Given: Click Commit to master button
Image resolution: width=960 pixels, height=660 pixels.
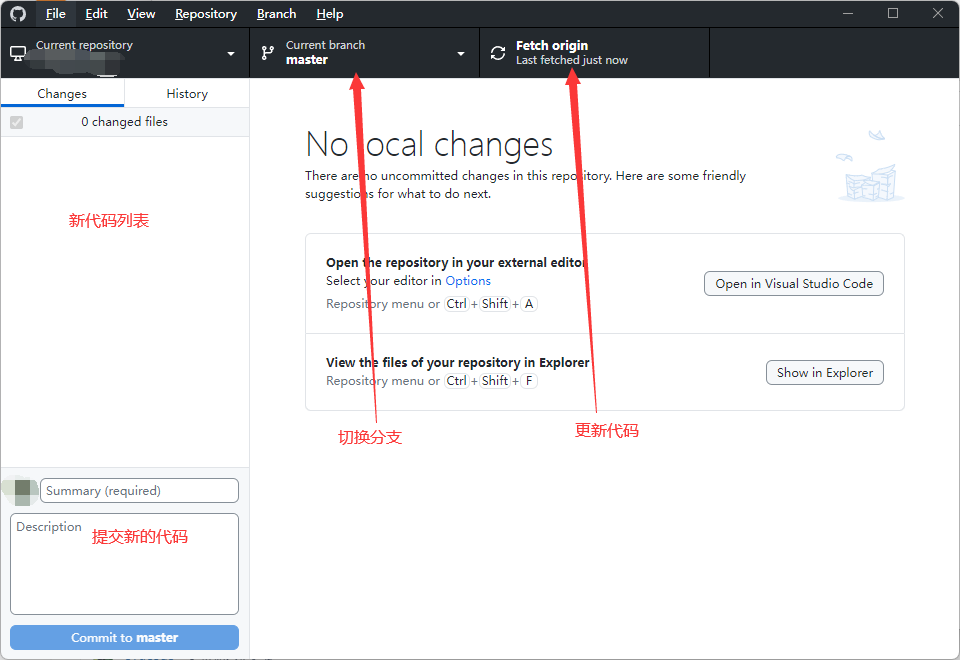Looking at the screenshot, I should tap(124, 637).
